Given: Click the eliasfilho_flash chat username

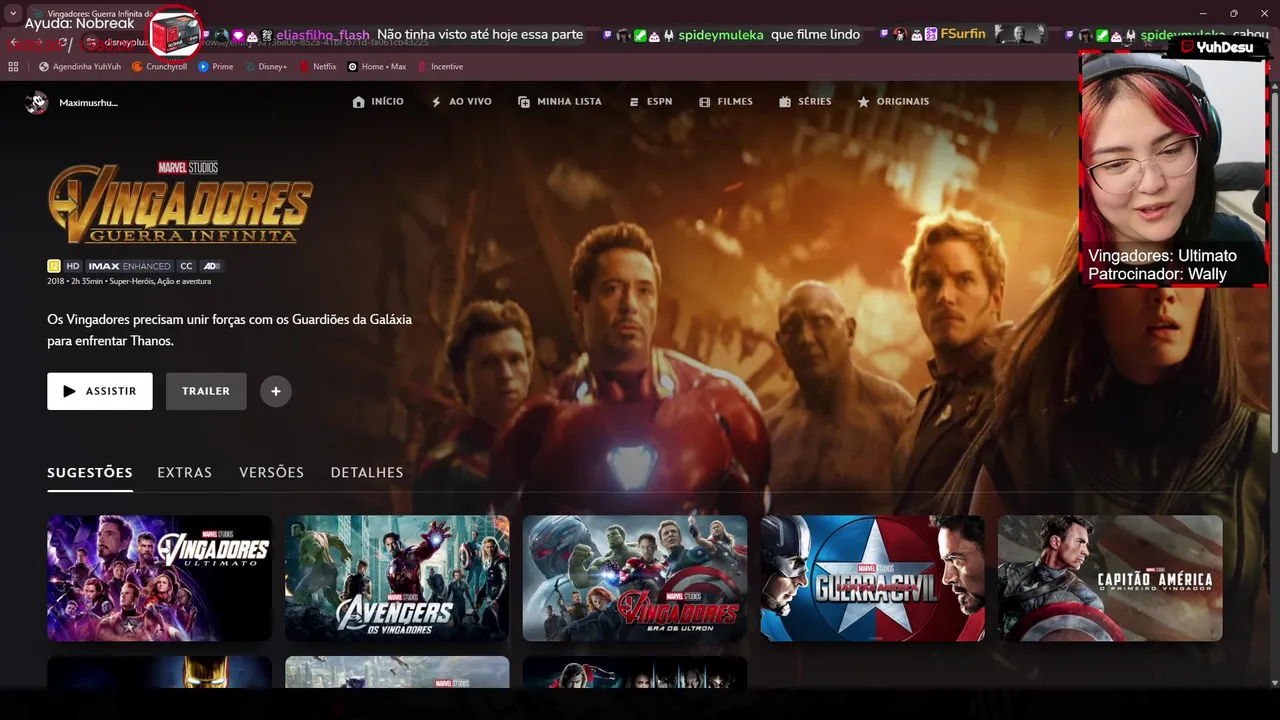Looking at the screenshot, I should (x=323, y=35).
